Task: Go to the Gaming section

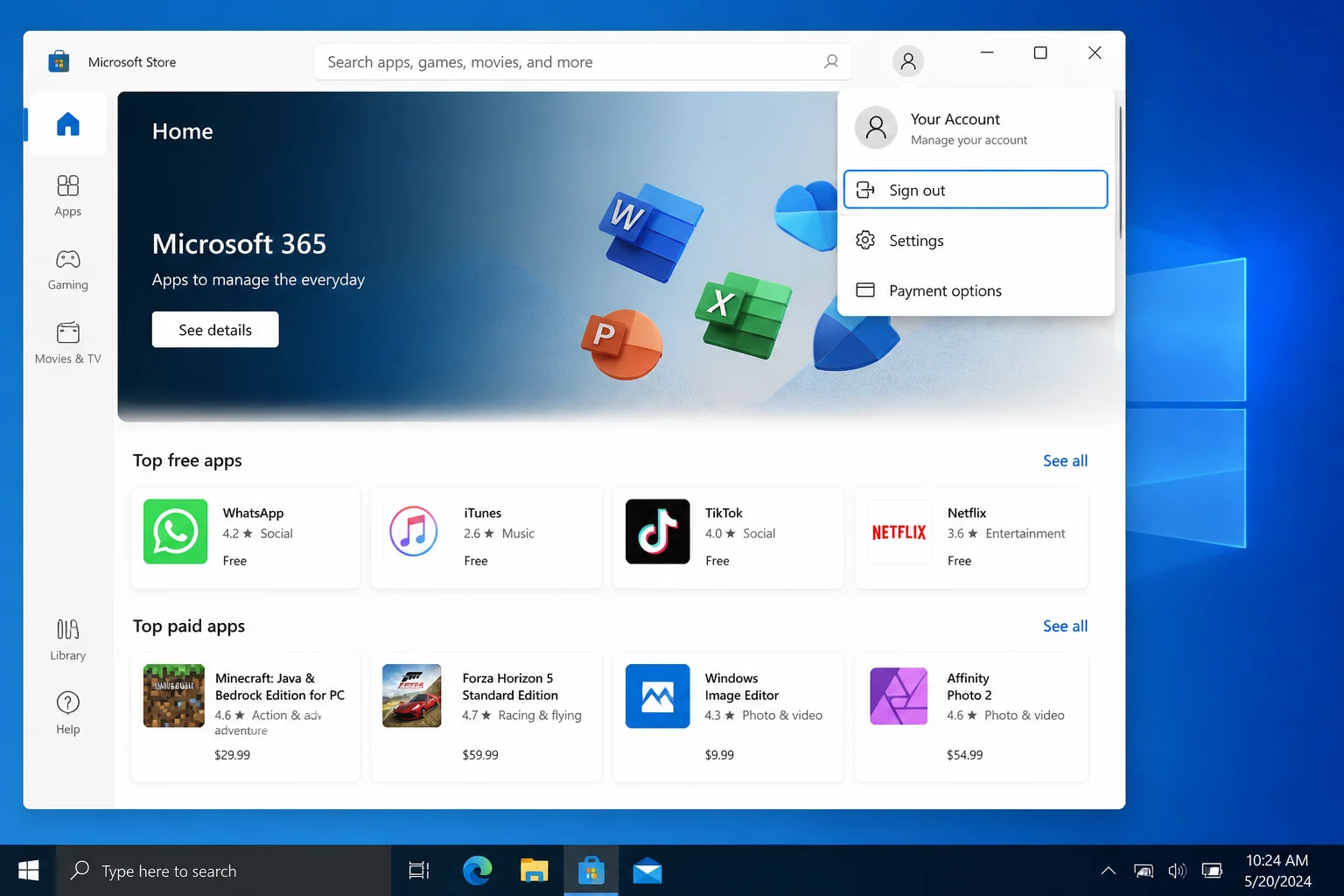Action: (67, 269)
